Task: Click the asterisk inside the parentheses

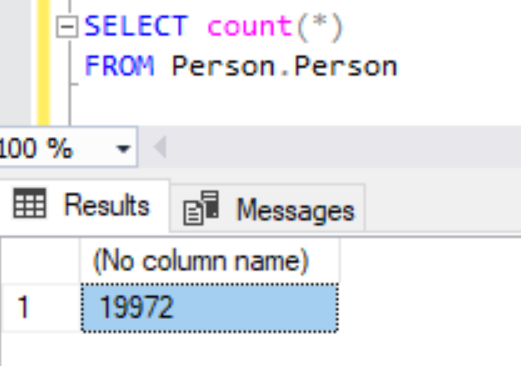Action: tap(319, 23)
